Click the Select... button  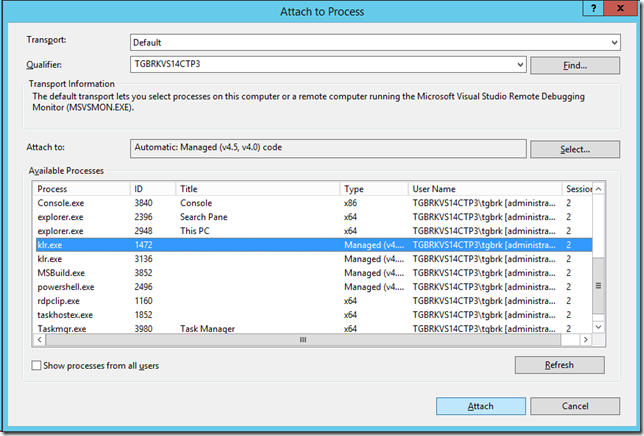(575, 149)
